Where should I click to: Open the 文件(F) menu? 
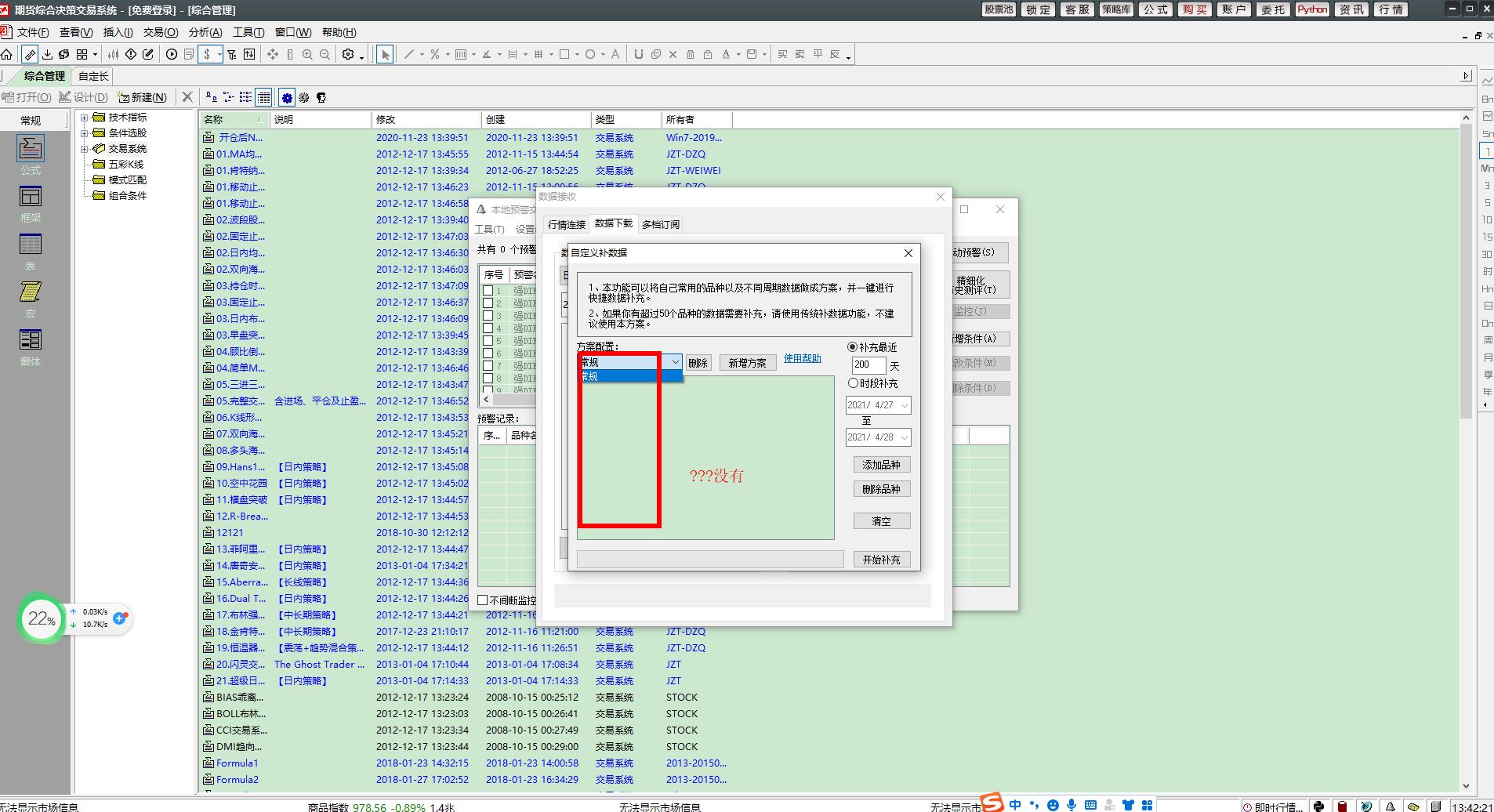click(32, 32)
